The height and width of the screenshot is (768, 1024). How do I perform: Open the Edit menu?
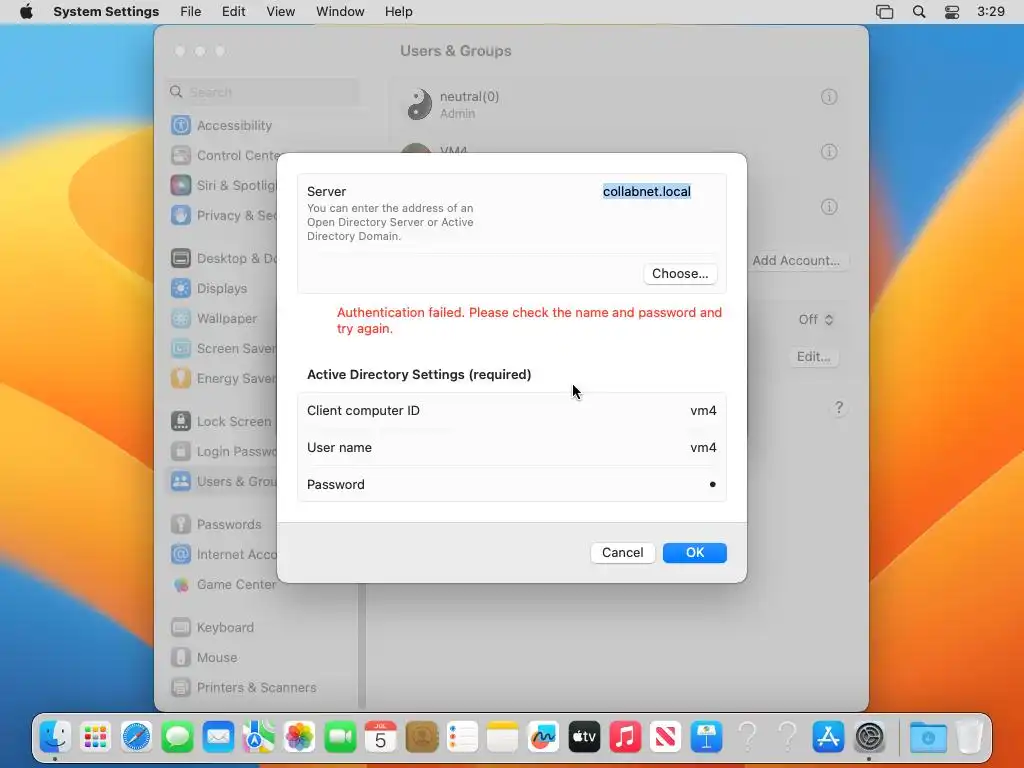point(233,12)
